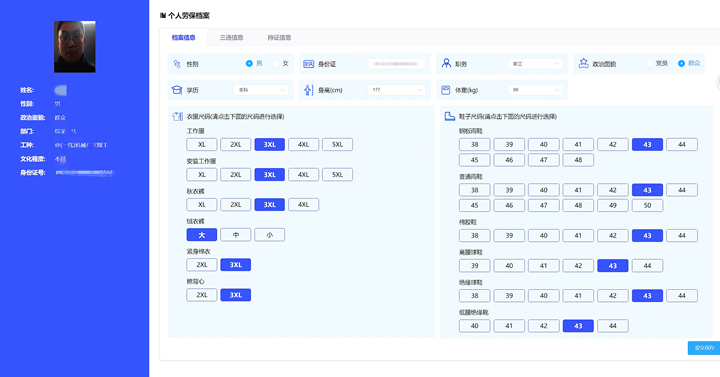Select 3XL for 工作服

[270, 145]
